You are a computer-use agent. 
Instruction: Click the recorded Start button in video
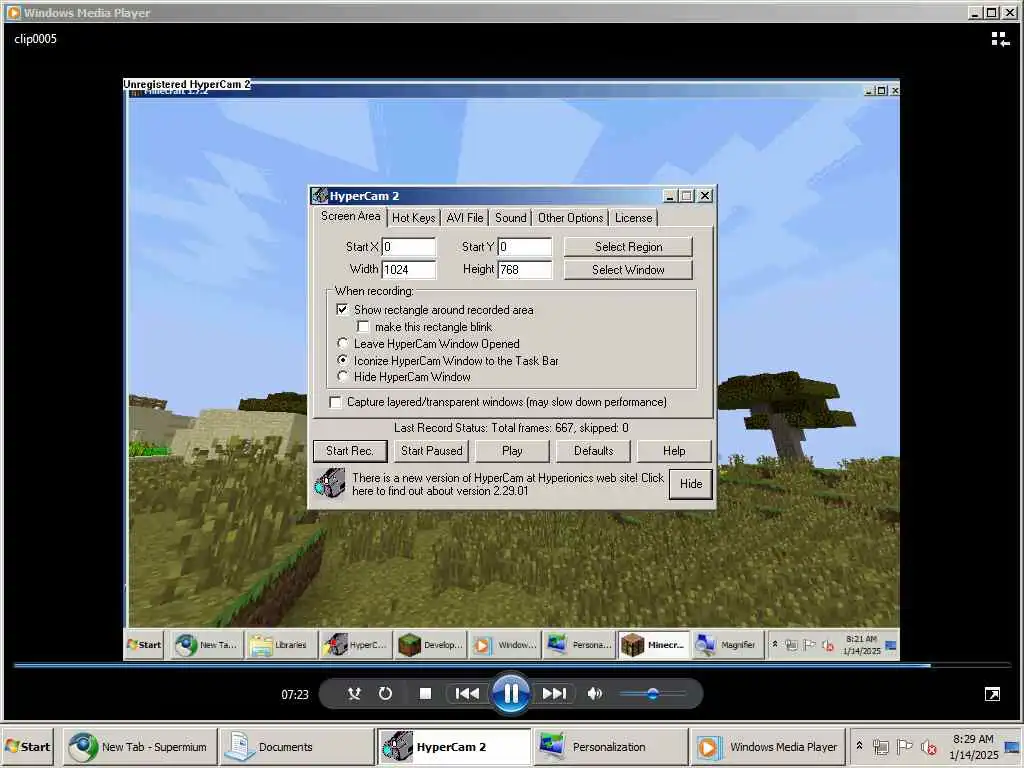144,645
